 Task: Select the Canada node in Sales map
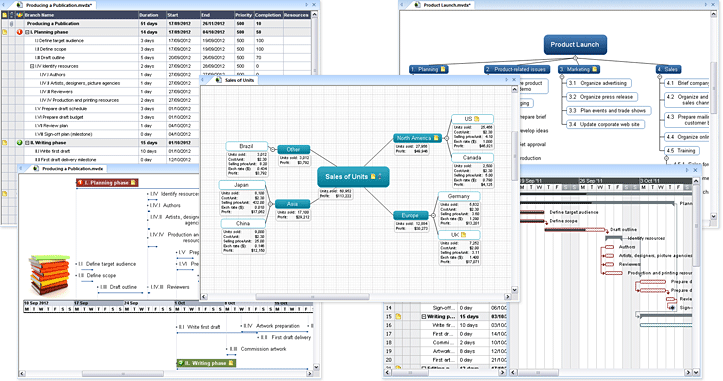(472, 158)
